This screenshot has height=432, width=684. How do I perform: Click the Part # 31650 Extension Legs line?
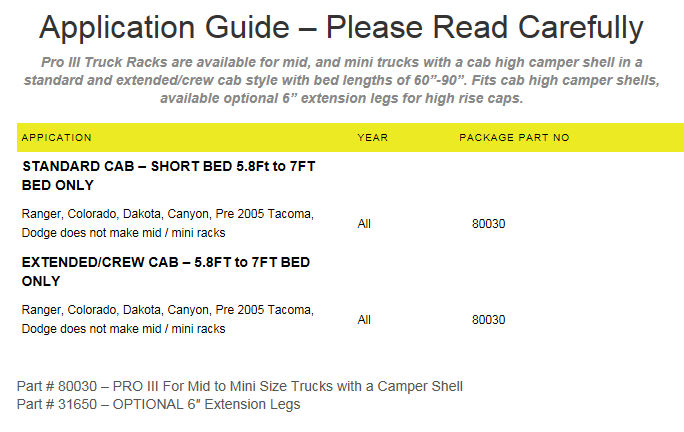point(158,404)
